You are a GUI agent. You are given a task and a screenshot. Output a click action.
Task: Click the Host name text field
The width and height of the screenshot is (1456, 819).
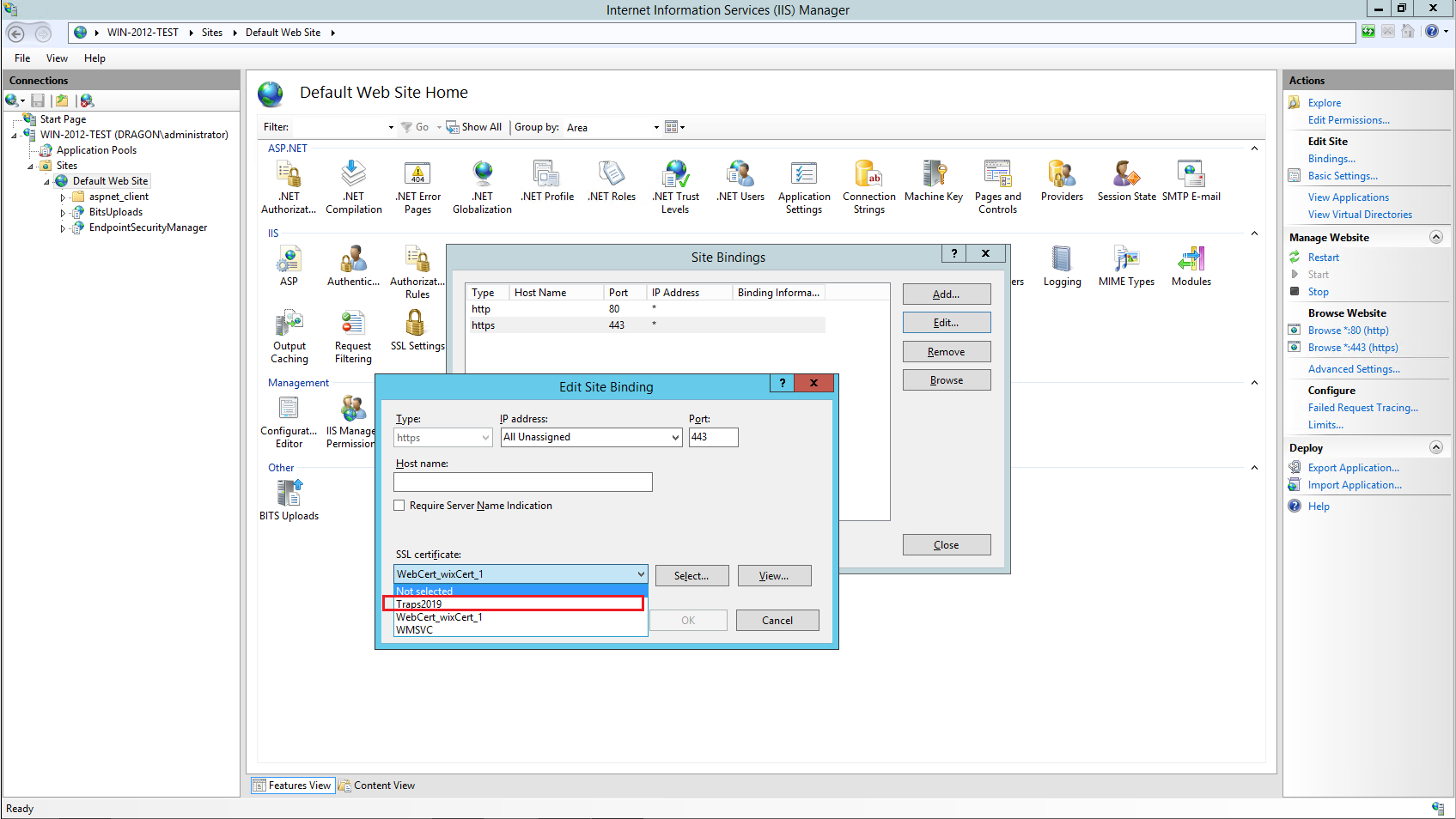pyautogui.click(x=522, y=482)
